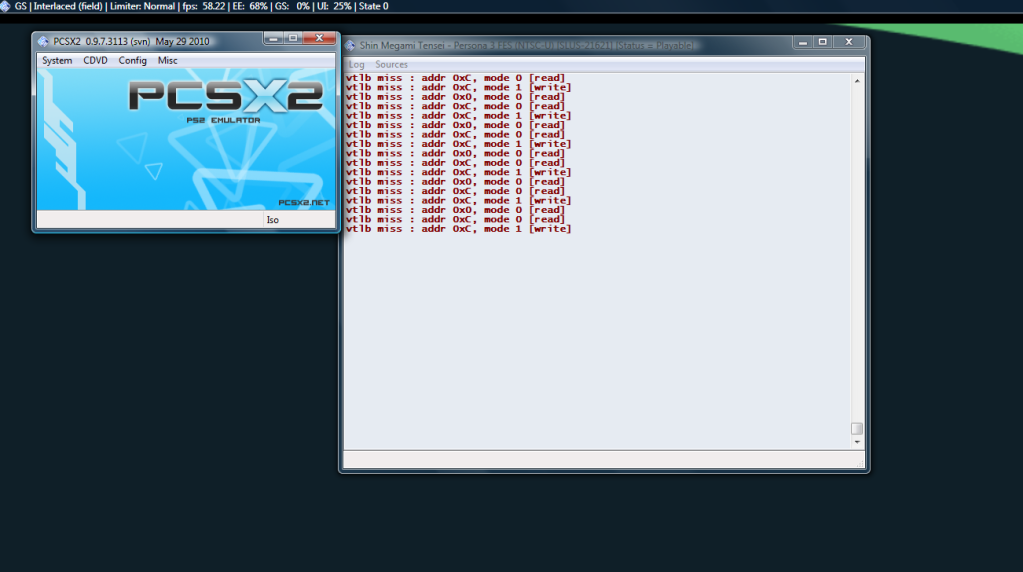This screenshot has height=572, width=1023.
Task: Click console window resize grip corner
Action: click(860, 463)
